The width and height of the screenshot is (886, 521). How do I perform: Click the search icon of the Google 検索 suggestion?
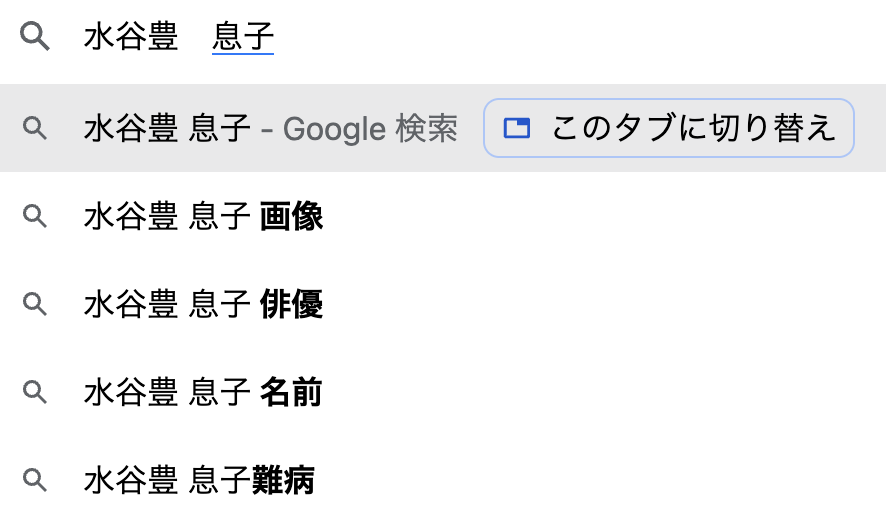pos(35,128)
